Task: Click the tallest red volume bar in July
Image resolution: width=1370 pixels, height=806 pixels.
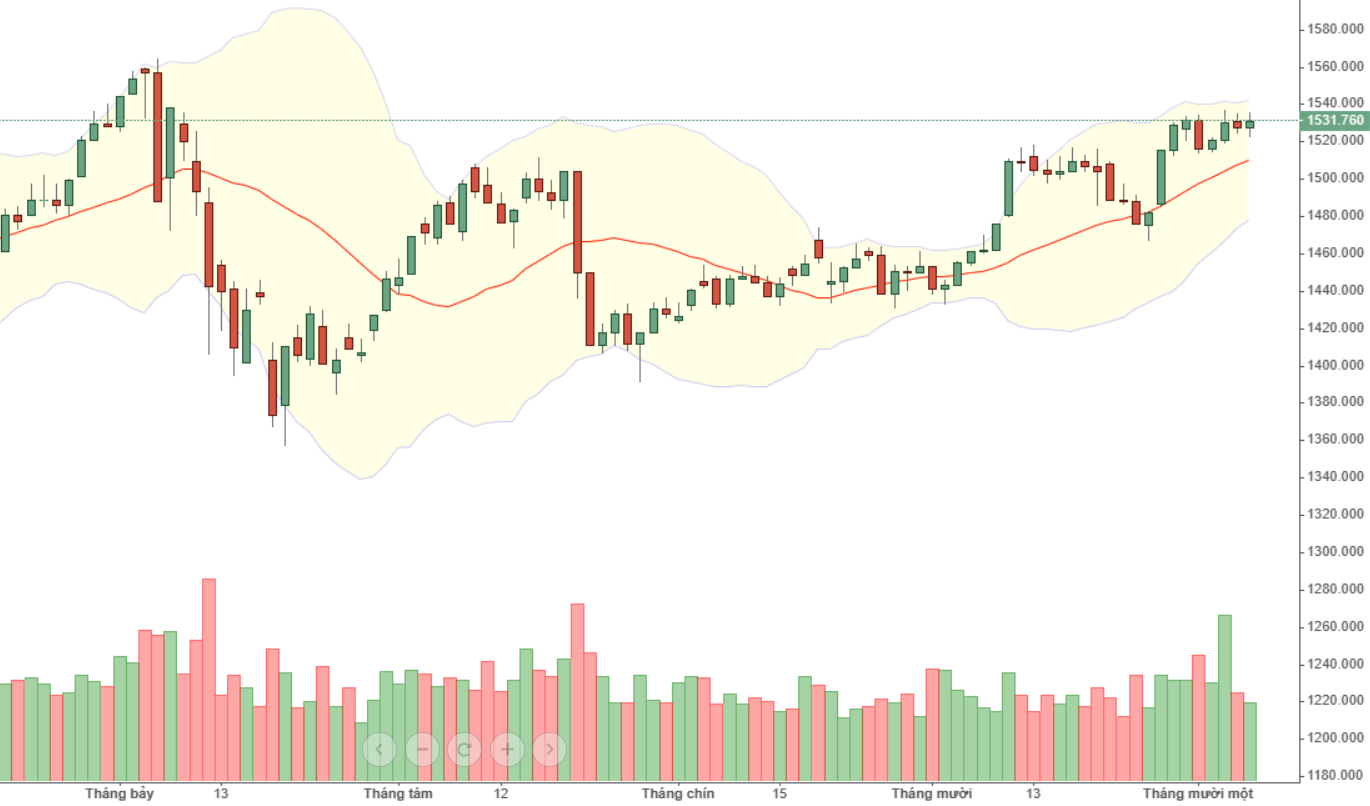Action: pyautogui.click(x=209, y=680)
